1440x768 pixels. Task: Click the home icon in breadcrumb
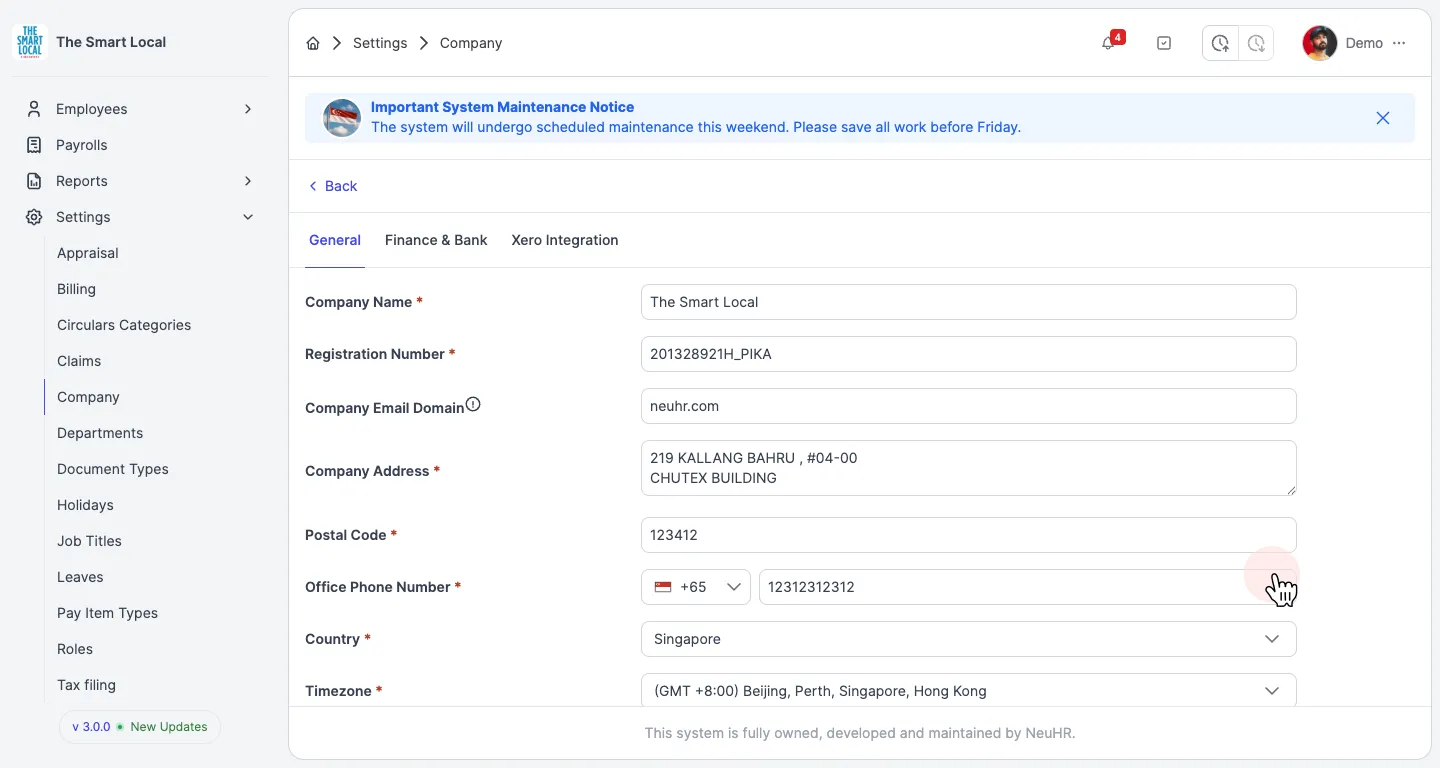(x=313, y=43)
